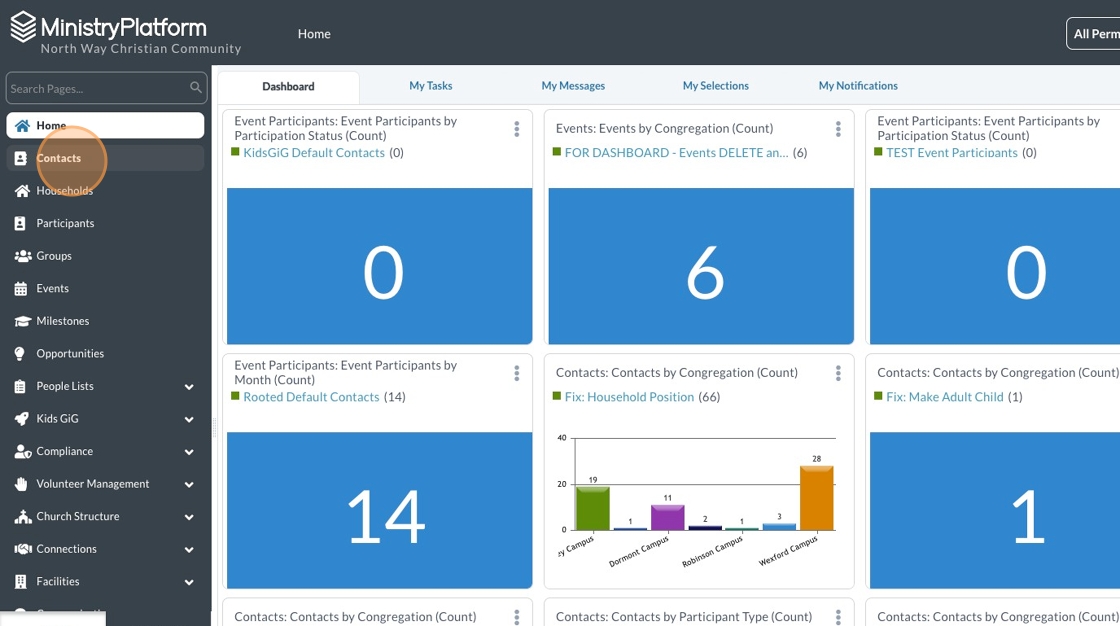The height and width of the screenshot is (626, 1120).
Task: Click the blue tile showing count 14
Action: (x=379, y=510)
